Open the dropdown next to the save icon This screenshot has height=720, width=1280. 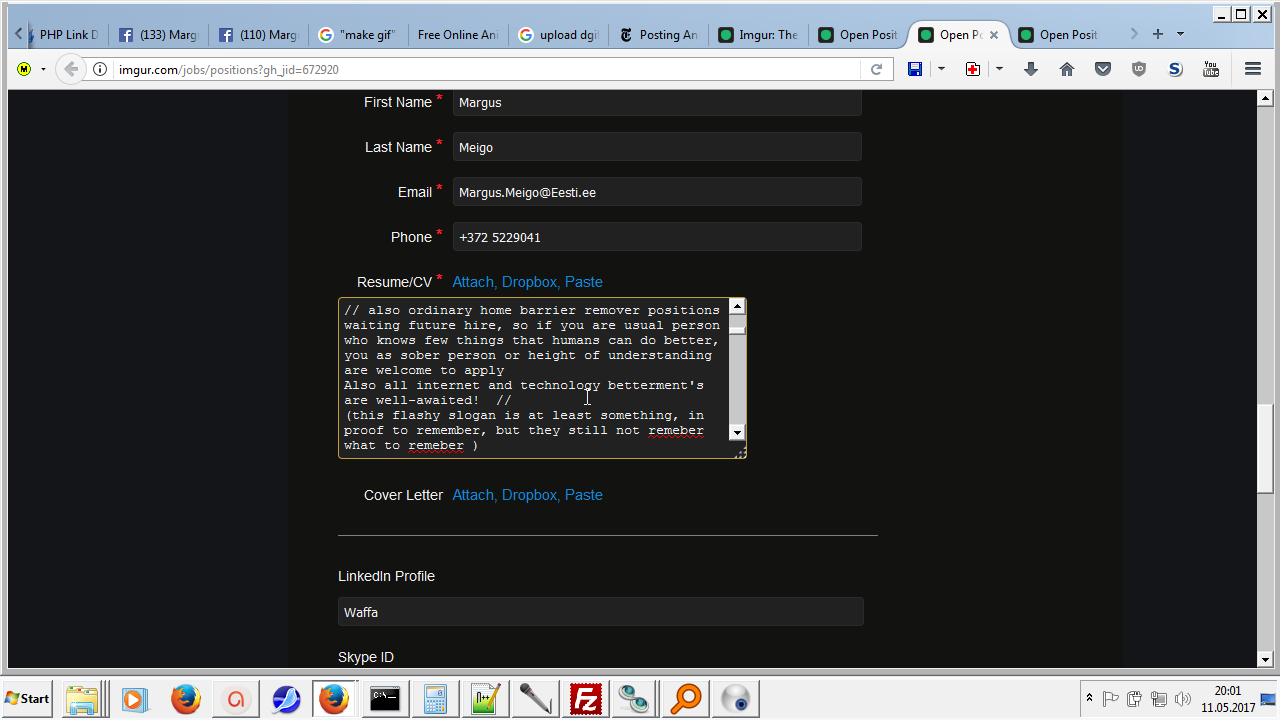(941, 69)
